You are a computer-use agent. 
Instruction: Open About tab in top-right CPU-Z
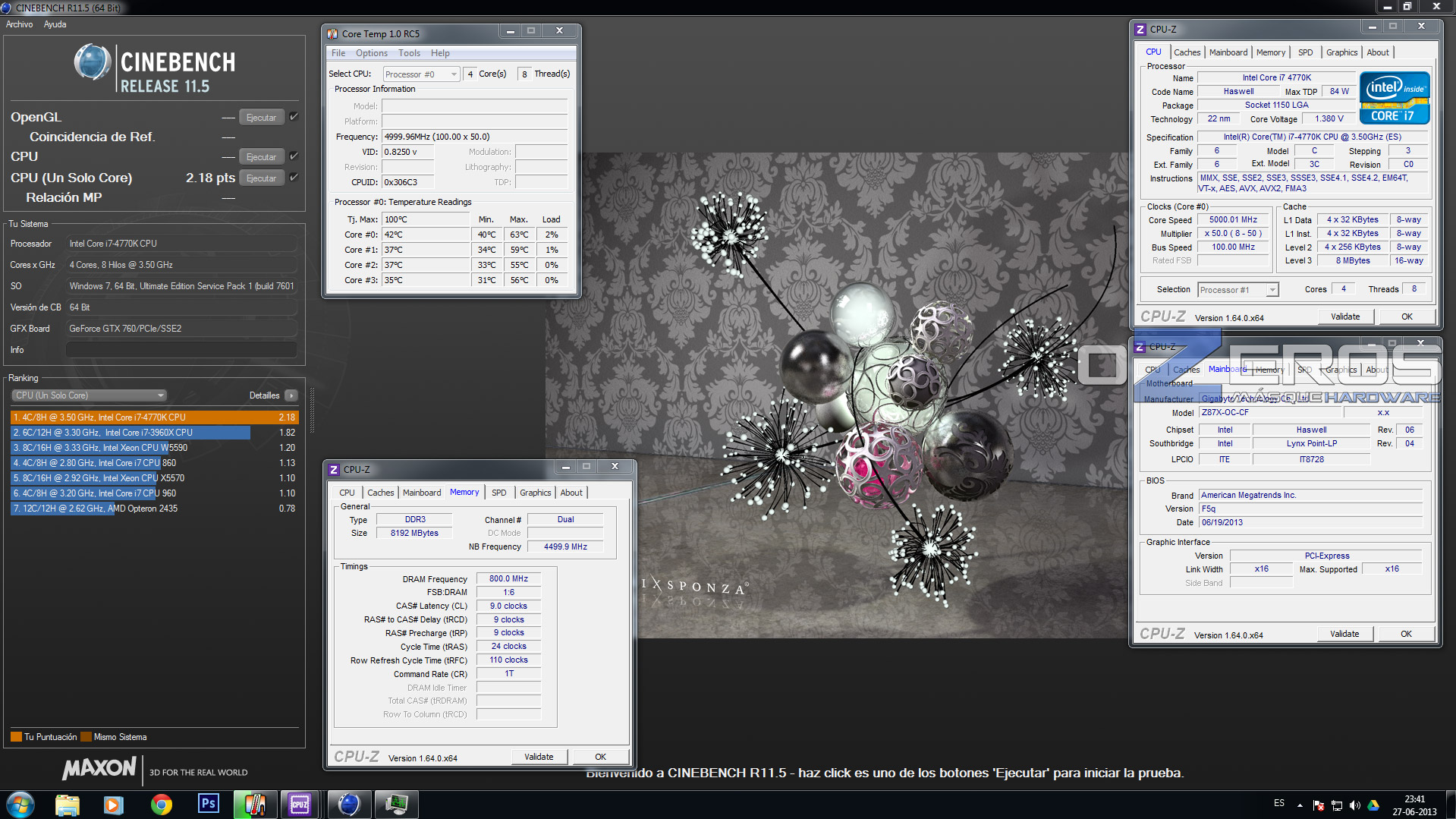point(1378,52)
